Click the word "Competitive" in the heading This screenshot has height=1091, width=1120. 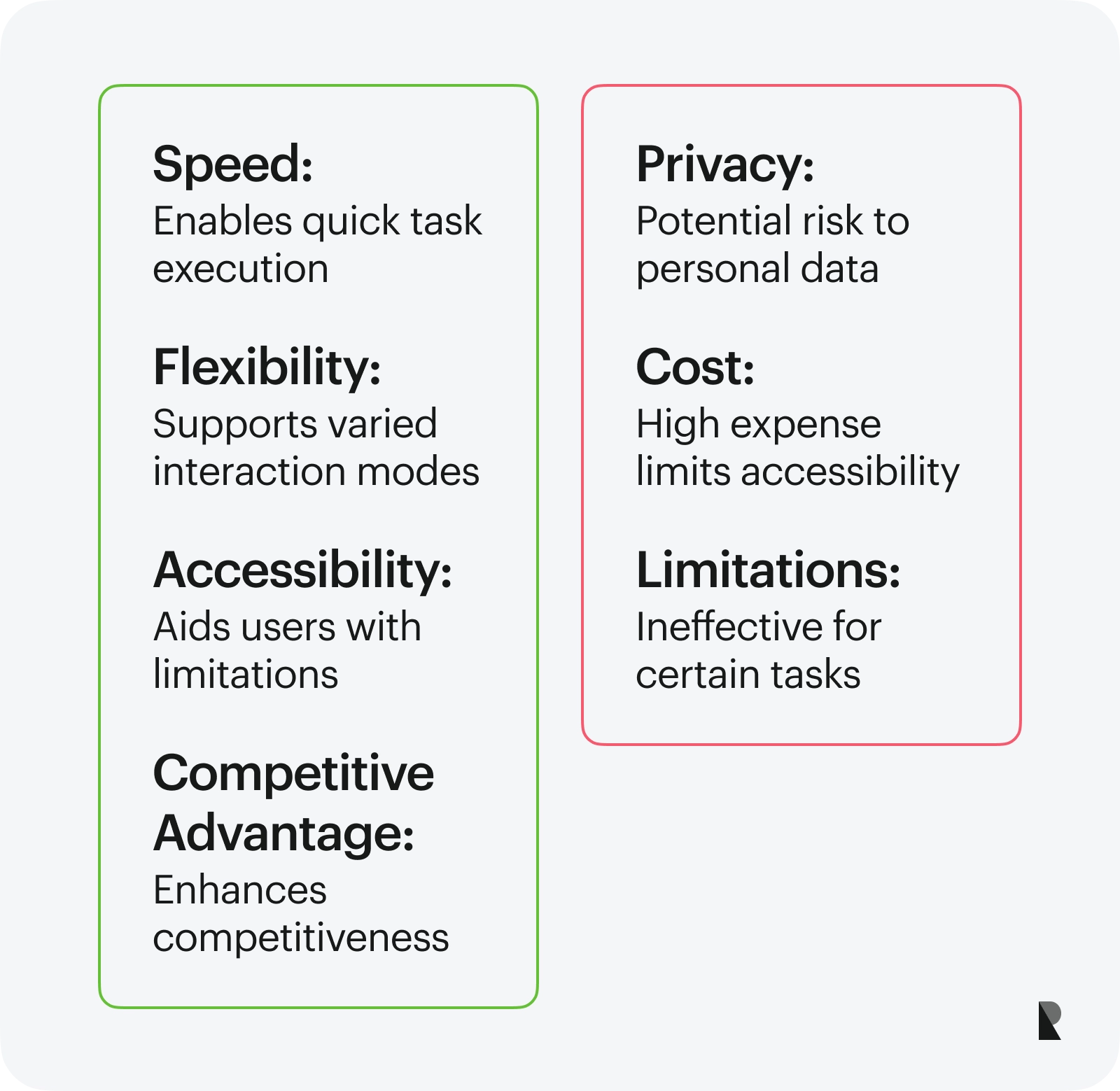tap(293, 773)
